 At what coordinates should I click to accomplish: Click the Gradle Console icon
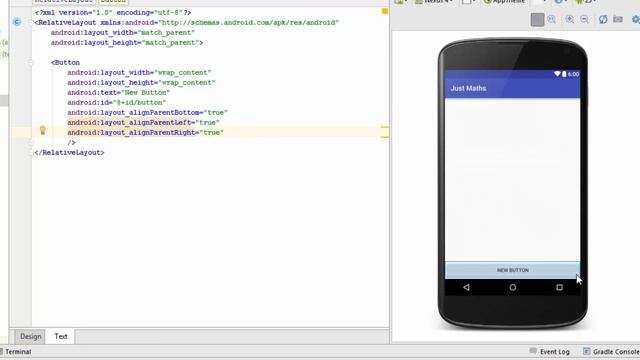(x=587, y=351)
